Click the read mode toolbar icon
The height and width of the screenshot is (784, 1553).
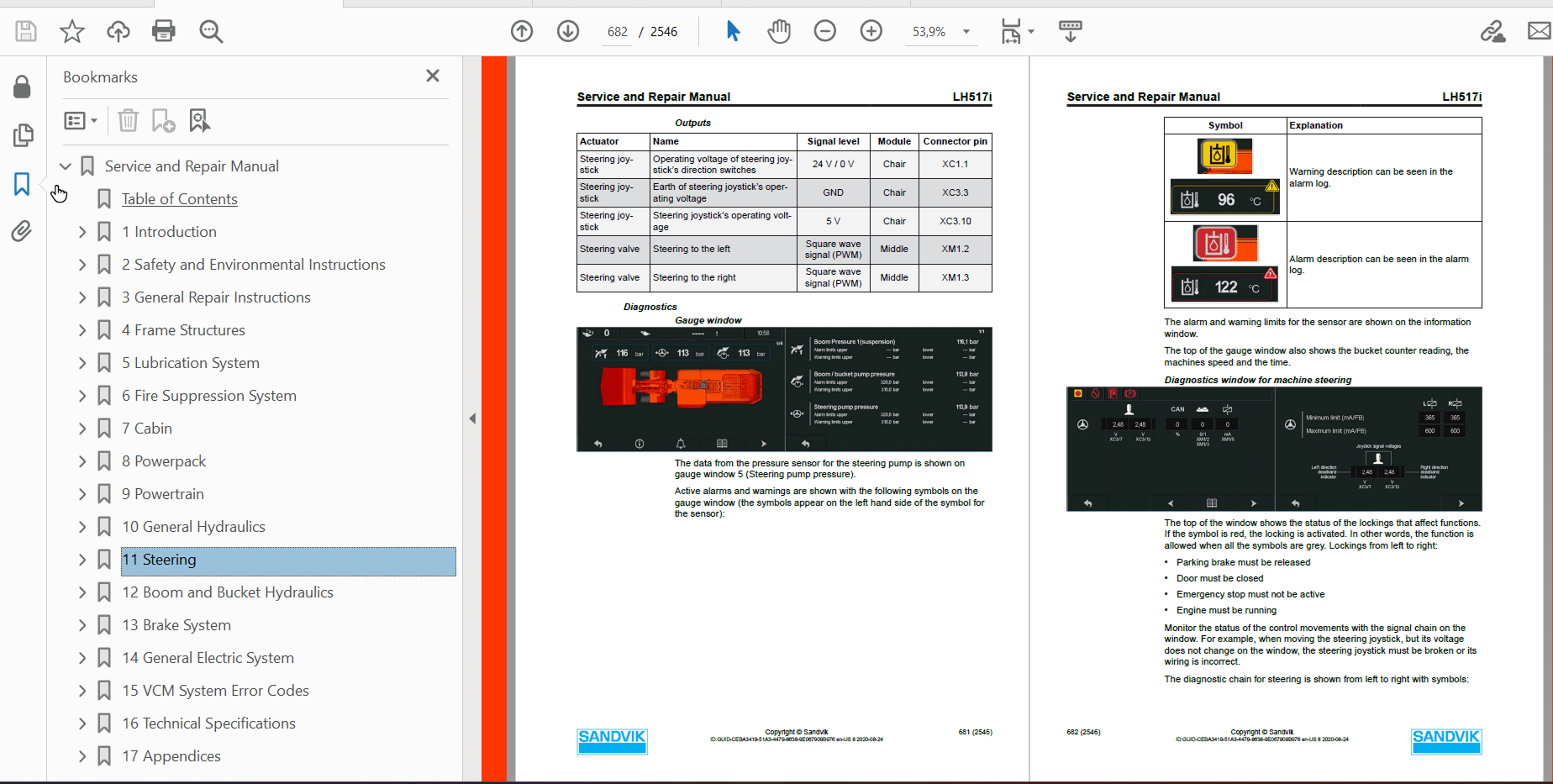pos(1071,32)
